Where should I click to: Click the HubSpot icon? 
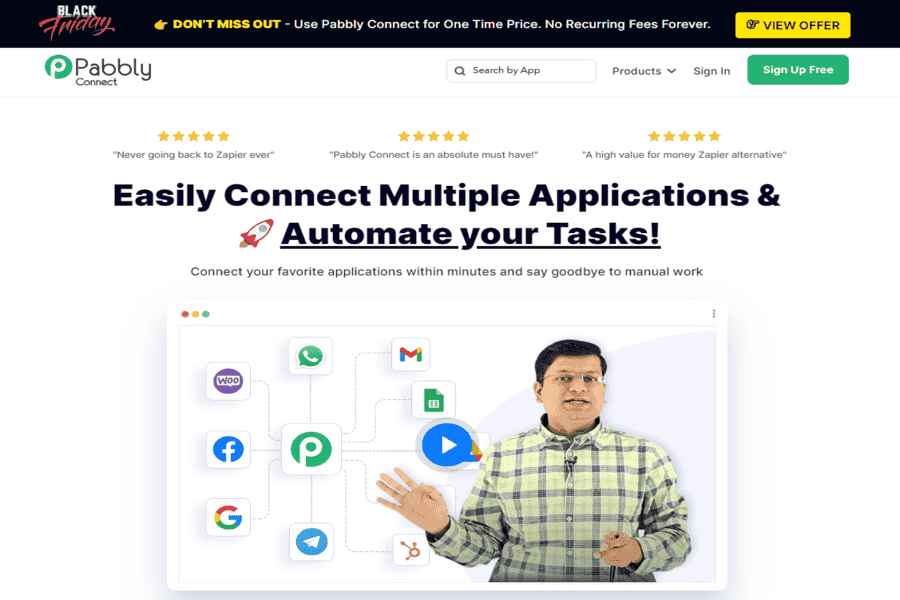tap(410, 550)
